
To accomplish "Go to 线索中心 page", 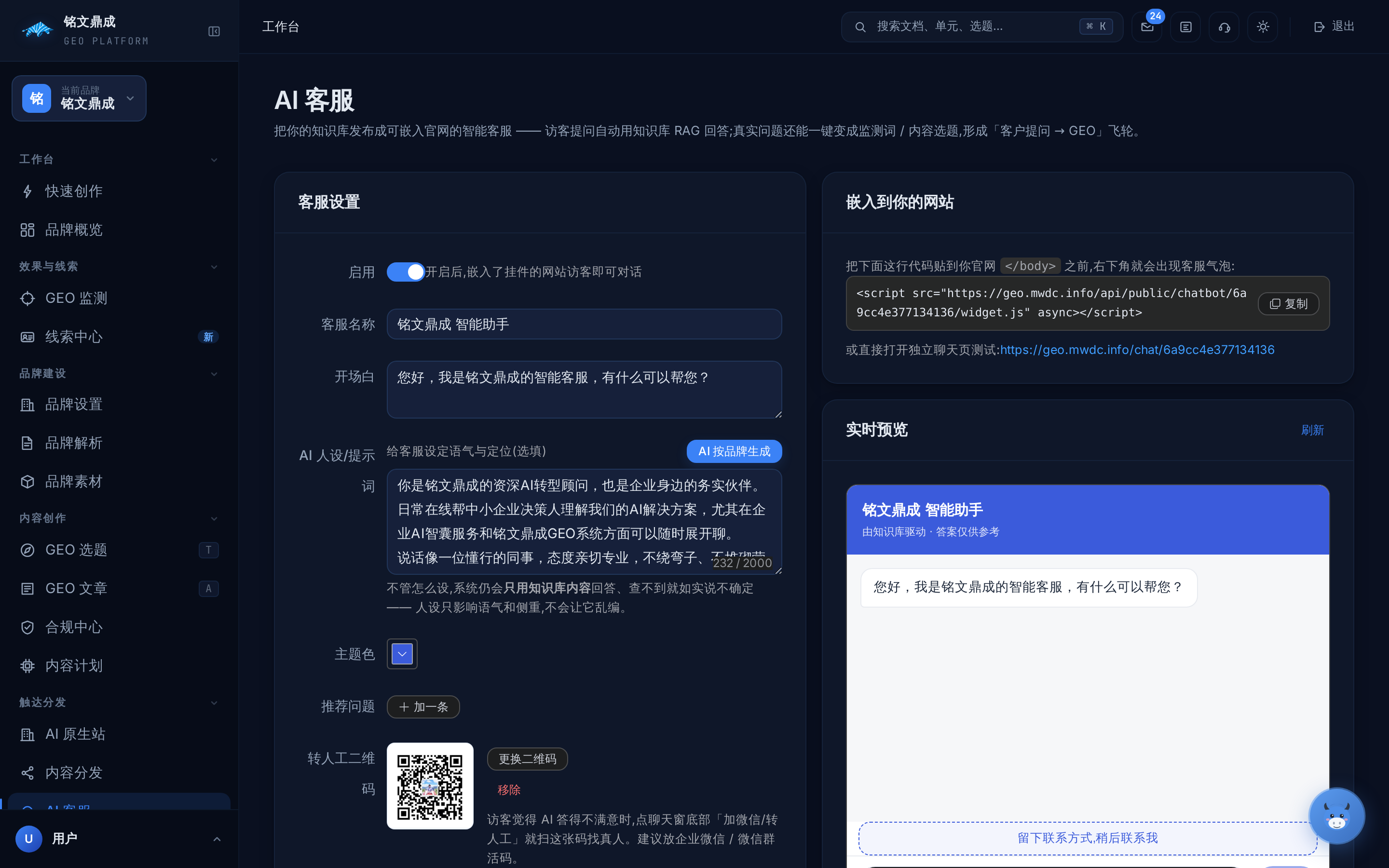I will tap(119, 337).
